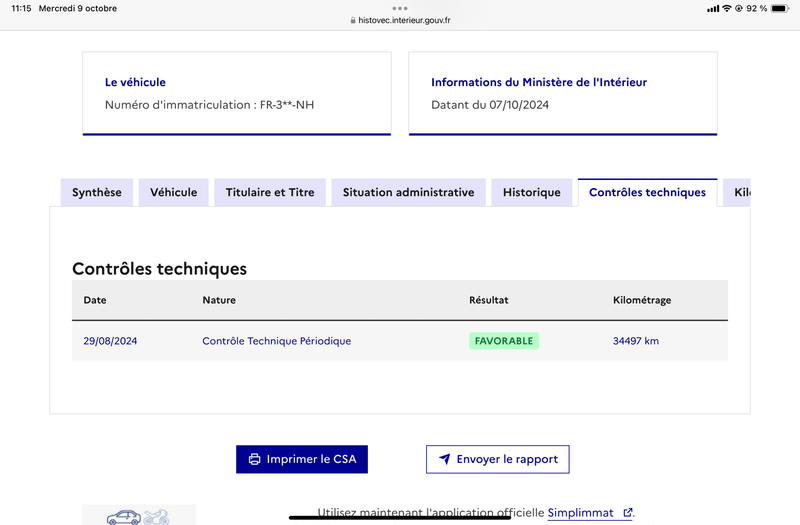Open the partially visible Kilométrage tab
The height and width of the screenshot is (525, 800).
tap(737, 192)
